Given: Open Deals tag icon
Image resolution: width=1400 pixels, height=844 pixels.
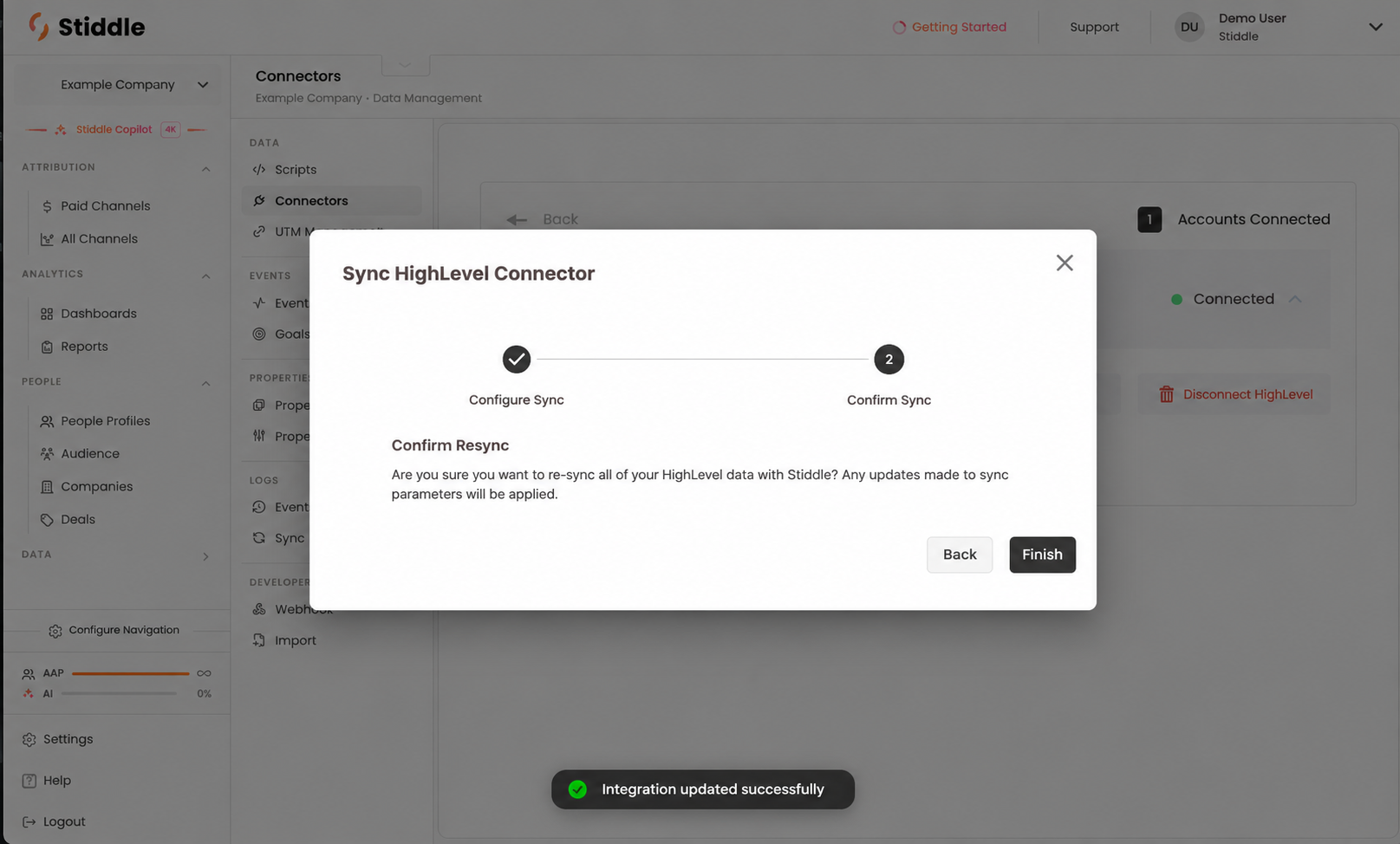Looking at the screenshot, I should coord(47,520).
